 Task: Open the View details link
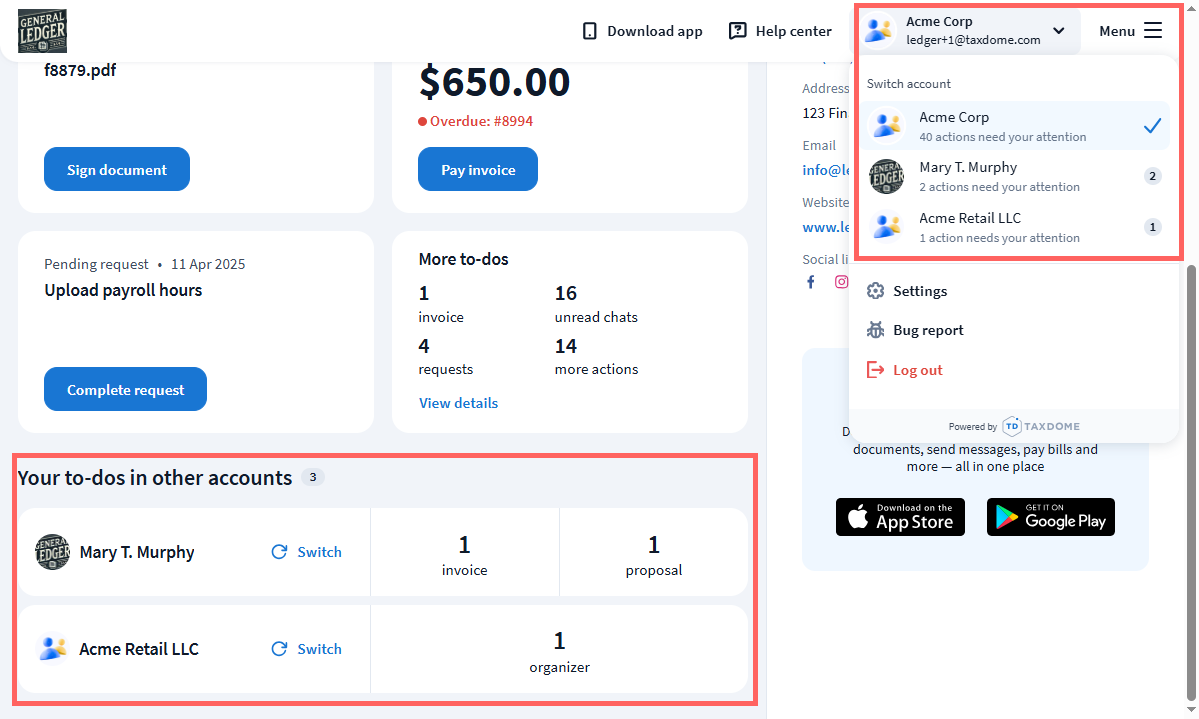pos(458,403)
